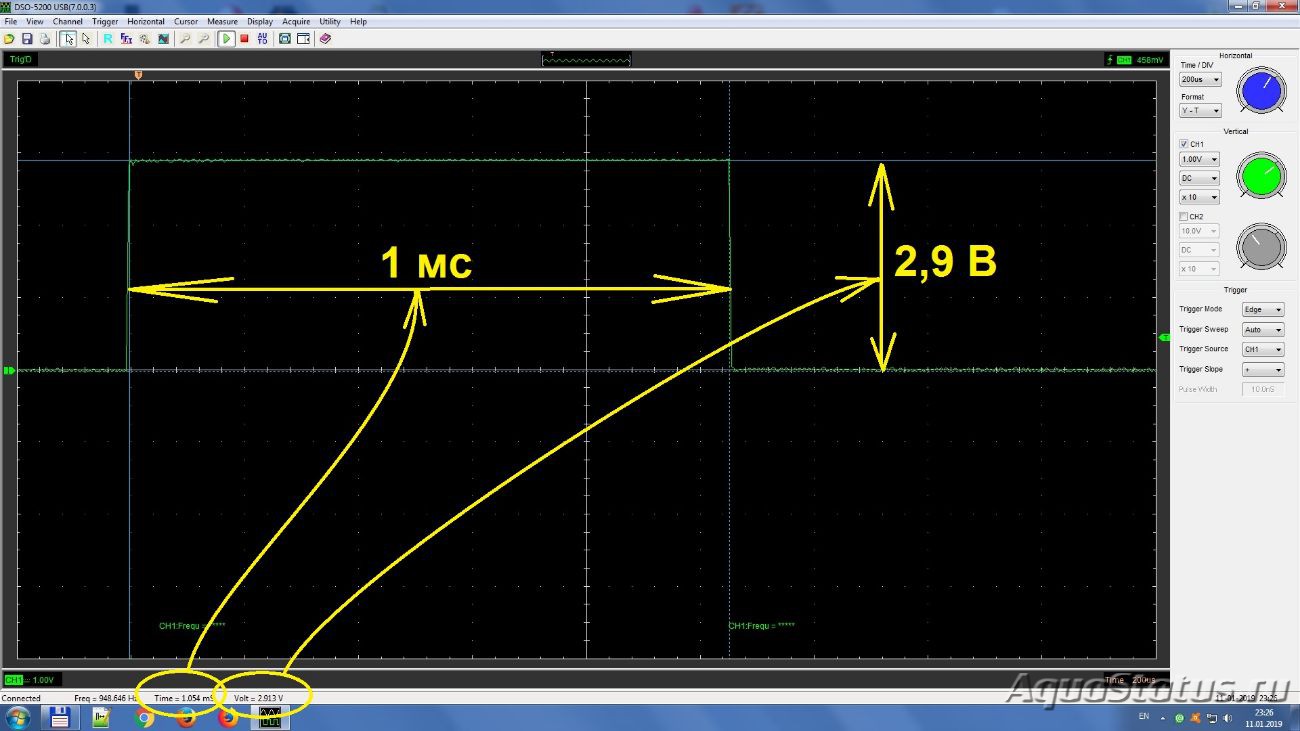The image size is (1300, 731).
Task: Click the Connected status bar text
Action: point(21,698)
